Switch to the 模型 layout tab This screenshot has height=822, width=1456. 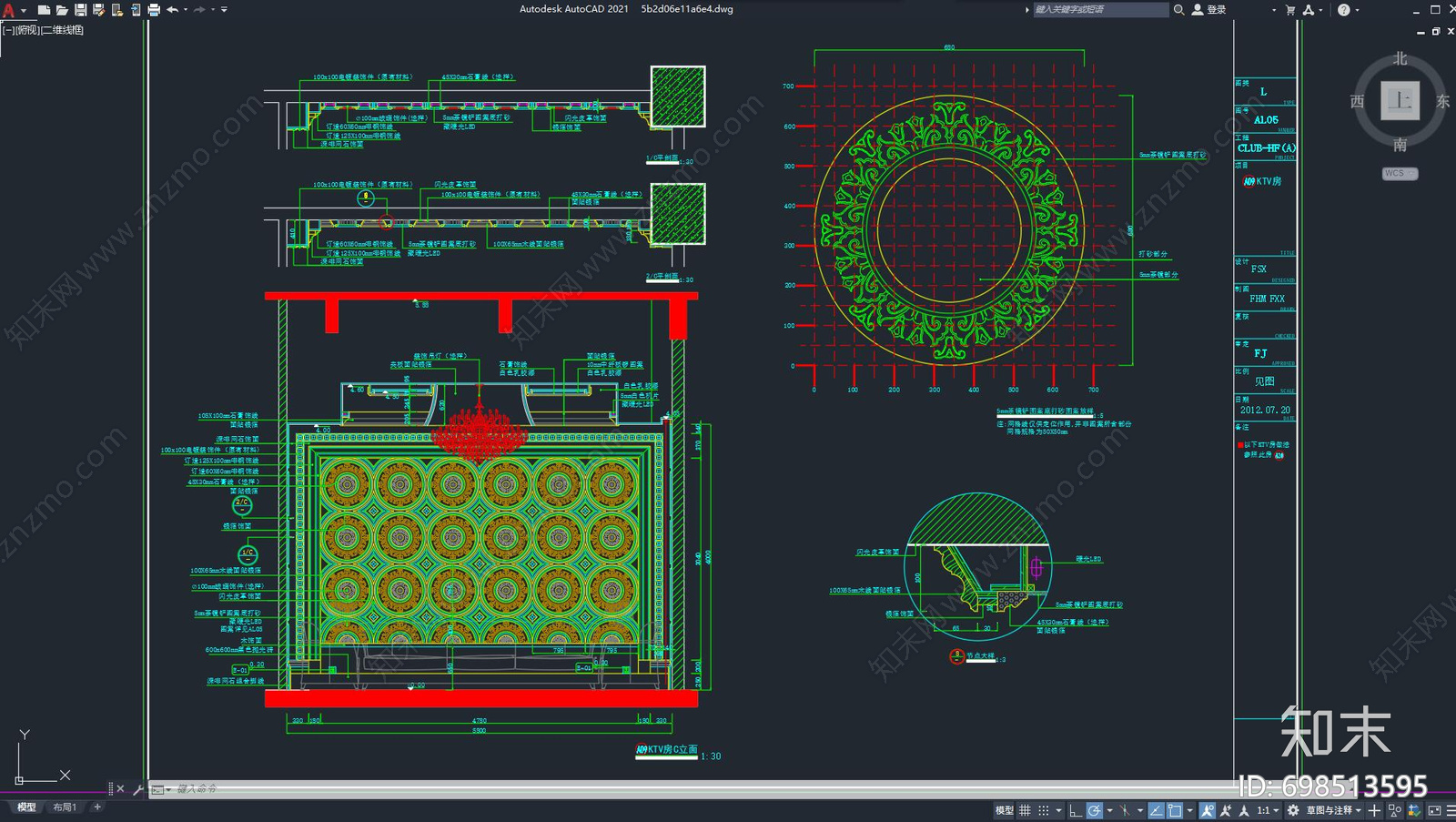click(26, 807)
